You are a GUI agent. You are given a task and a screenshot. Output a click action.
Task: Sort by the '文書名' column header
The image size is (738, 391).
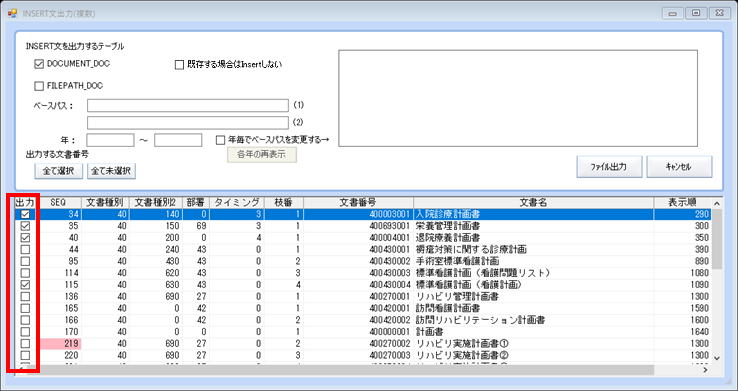pos(534,202)
